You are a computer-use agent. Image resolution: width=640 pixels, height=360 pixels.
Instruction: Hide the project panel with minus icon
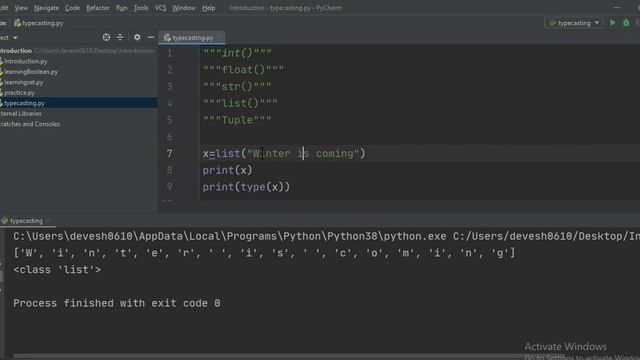(x=151, y=37)
